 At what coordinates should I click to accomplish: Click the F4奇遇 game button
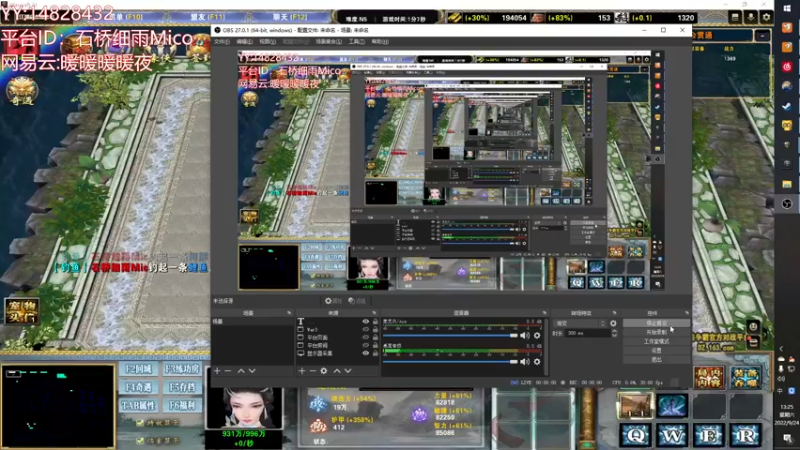138,387
